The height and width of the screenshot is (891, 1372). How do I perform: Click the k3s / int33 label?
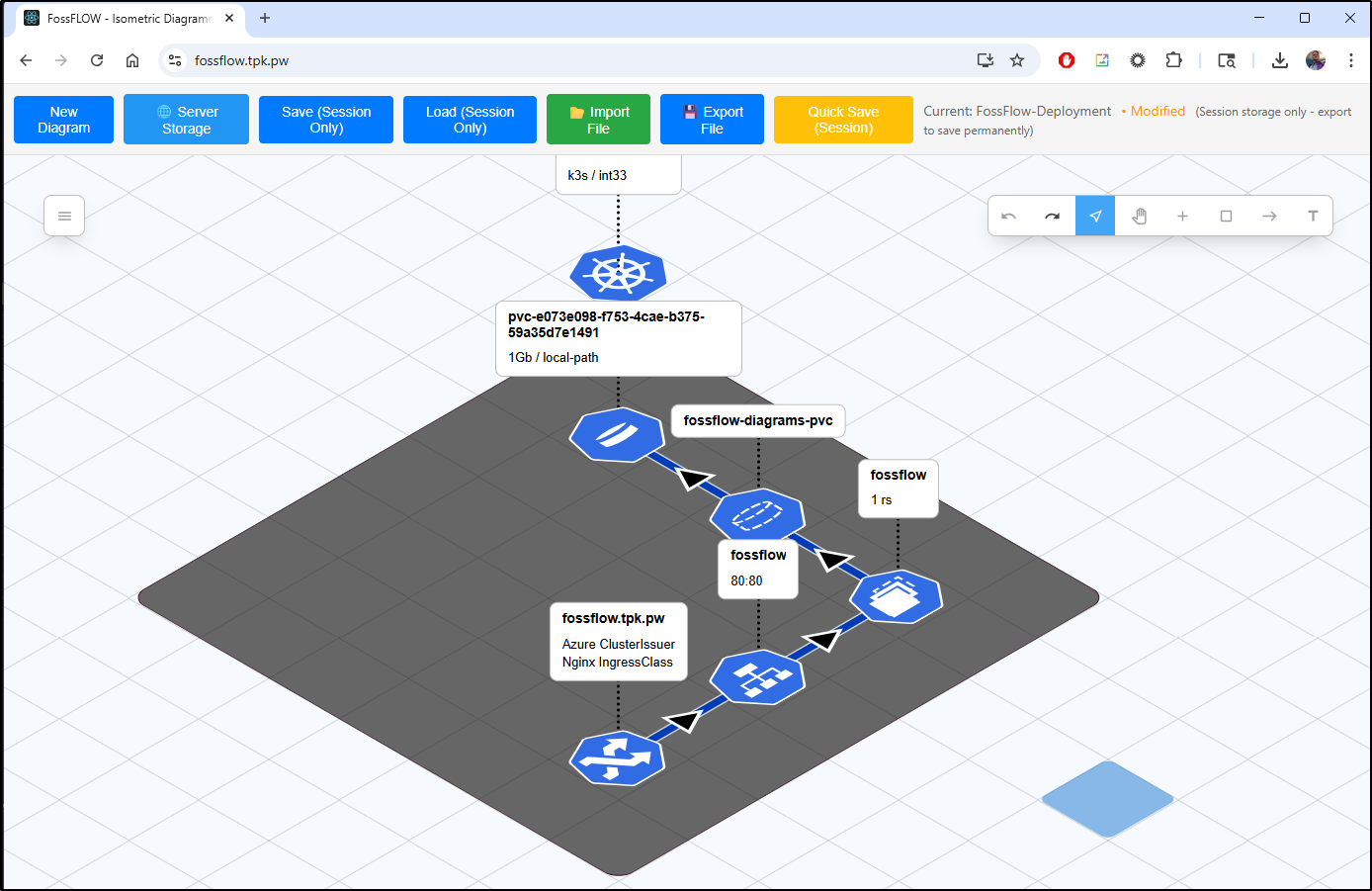coord(619,175)
